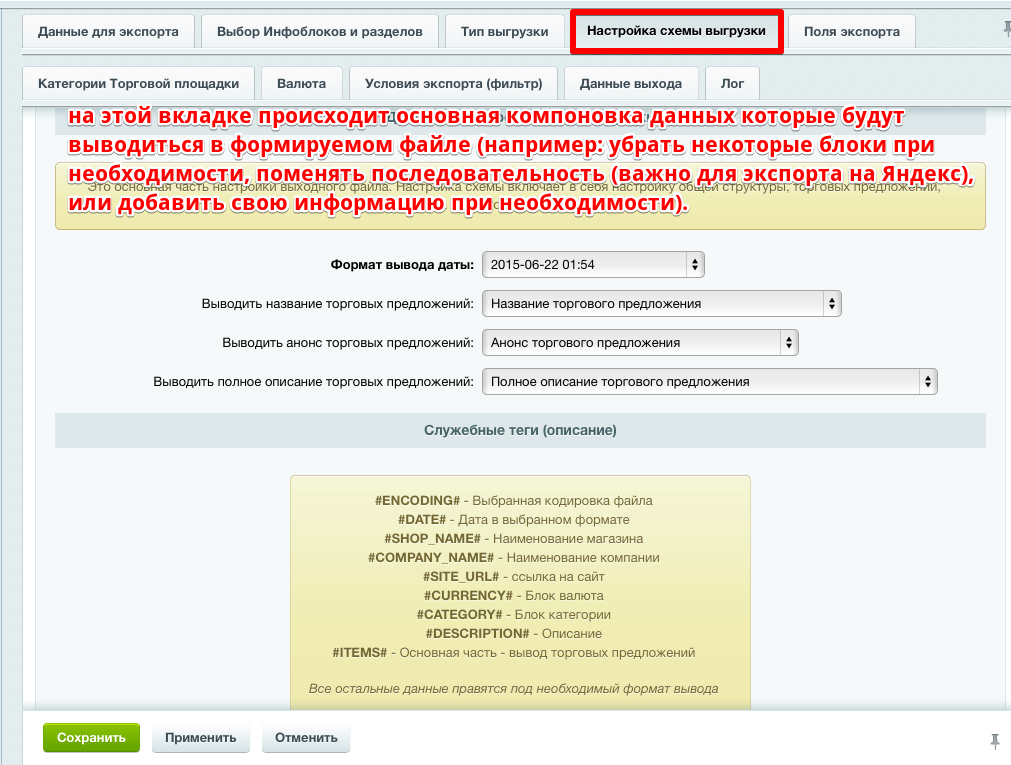The width and height of the screenshot is (1011, 765).
Task: Open the «Анонс торгового предложения» dropdown
Action: [639, 342]
